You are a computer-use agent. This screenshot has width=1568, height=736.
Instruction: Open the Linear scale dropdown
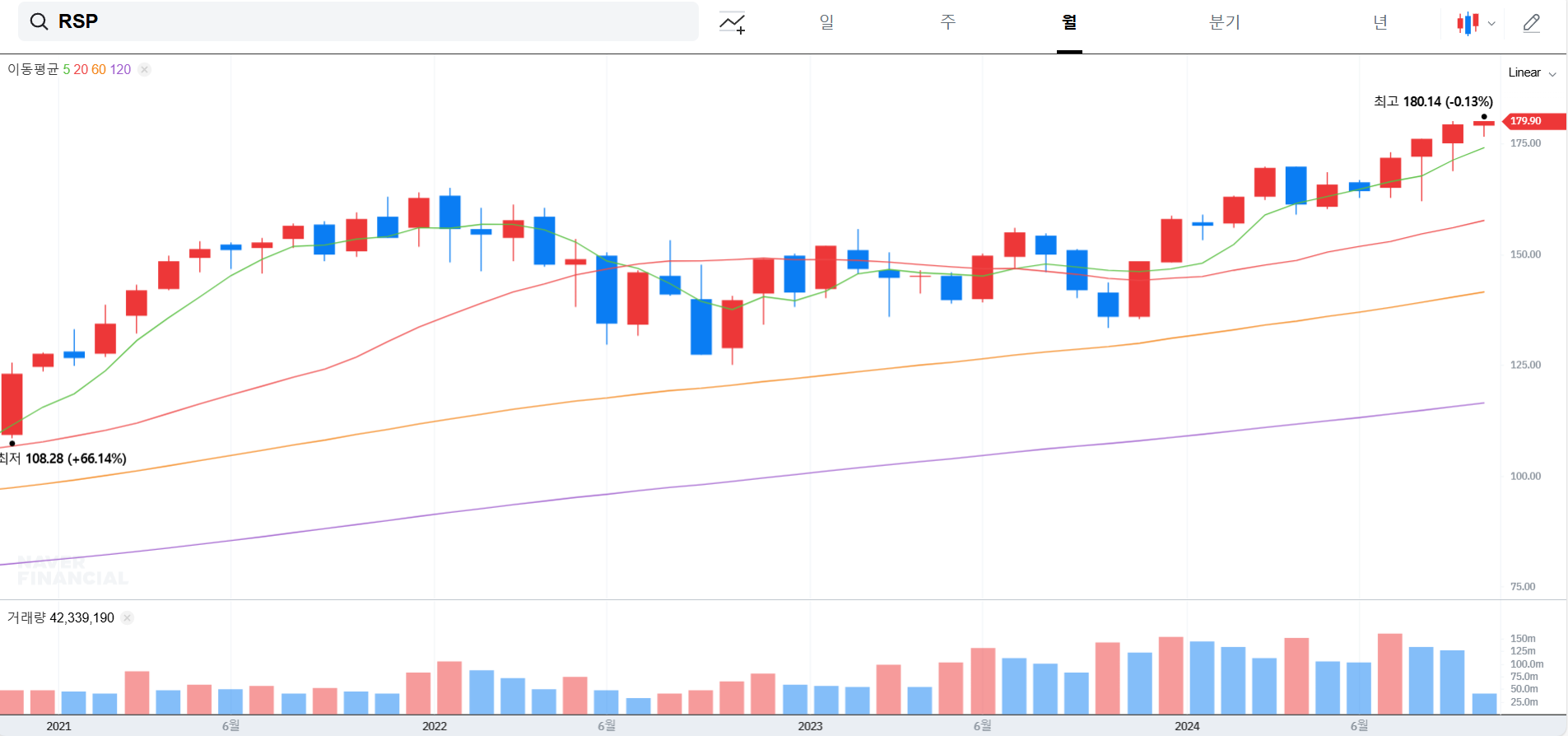coord(1532,72)
